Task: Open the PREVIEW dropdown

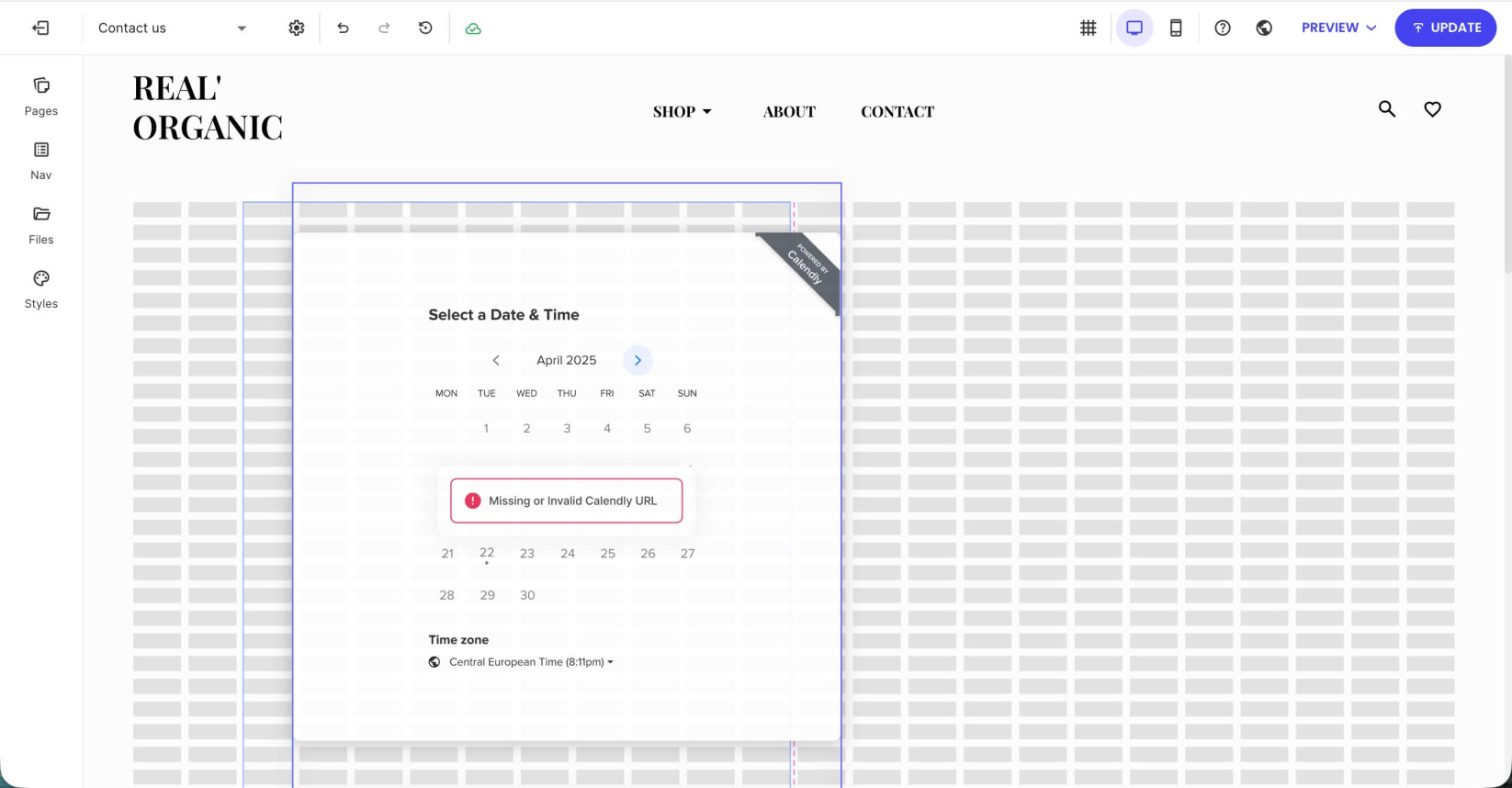Action: (1339, 28)
